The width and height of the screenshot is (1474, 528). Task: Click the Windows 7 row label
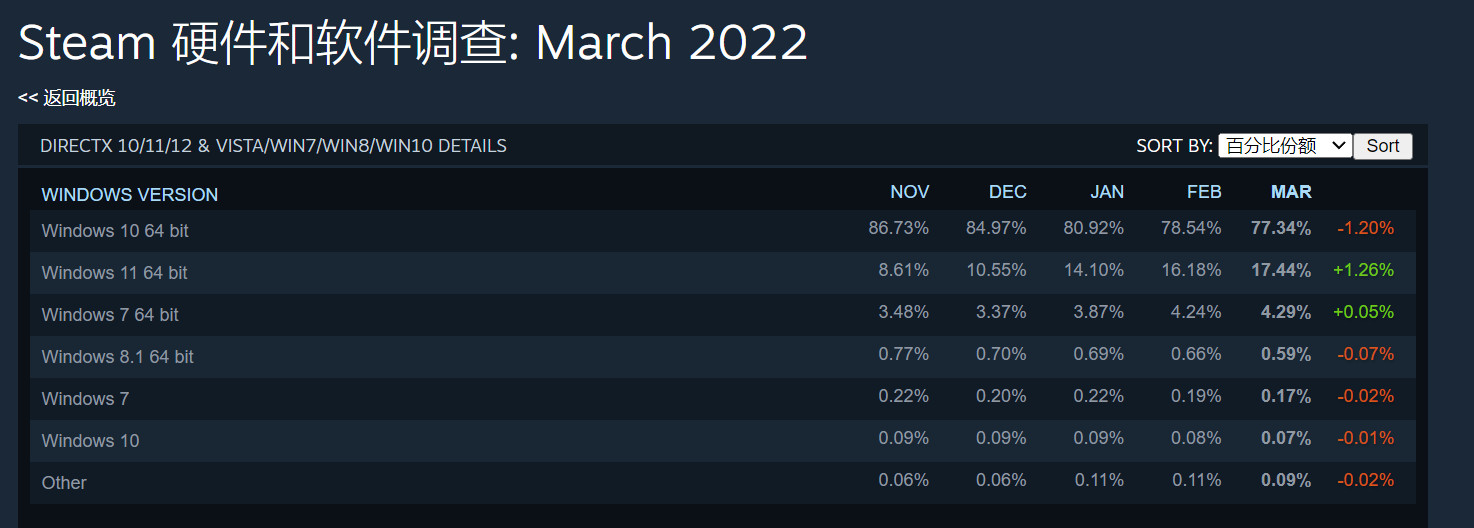pos(85,398)
